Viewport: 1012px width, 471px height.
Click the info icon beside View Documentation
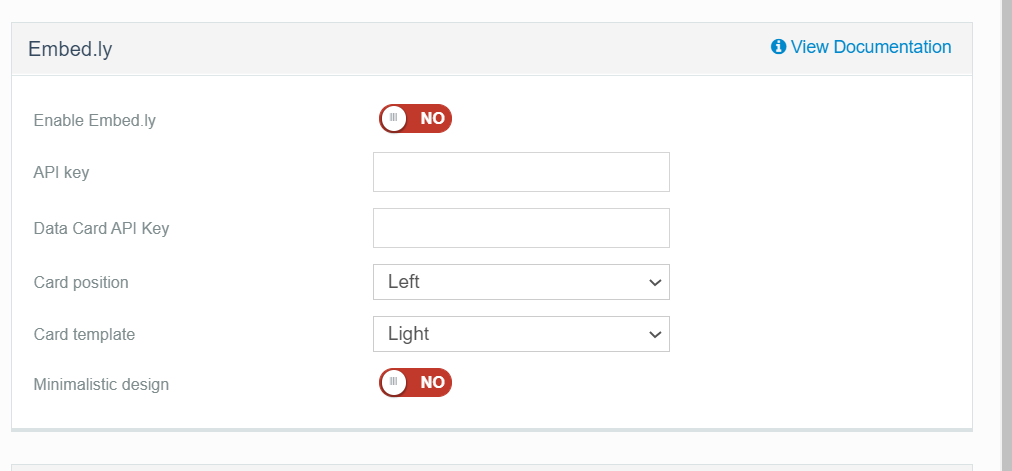pyautogui.click(x=779, y=47)
